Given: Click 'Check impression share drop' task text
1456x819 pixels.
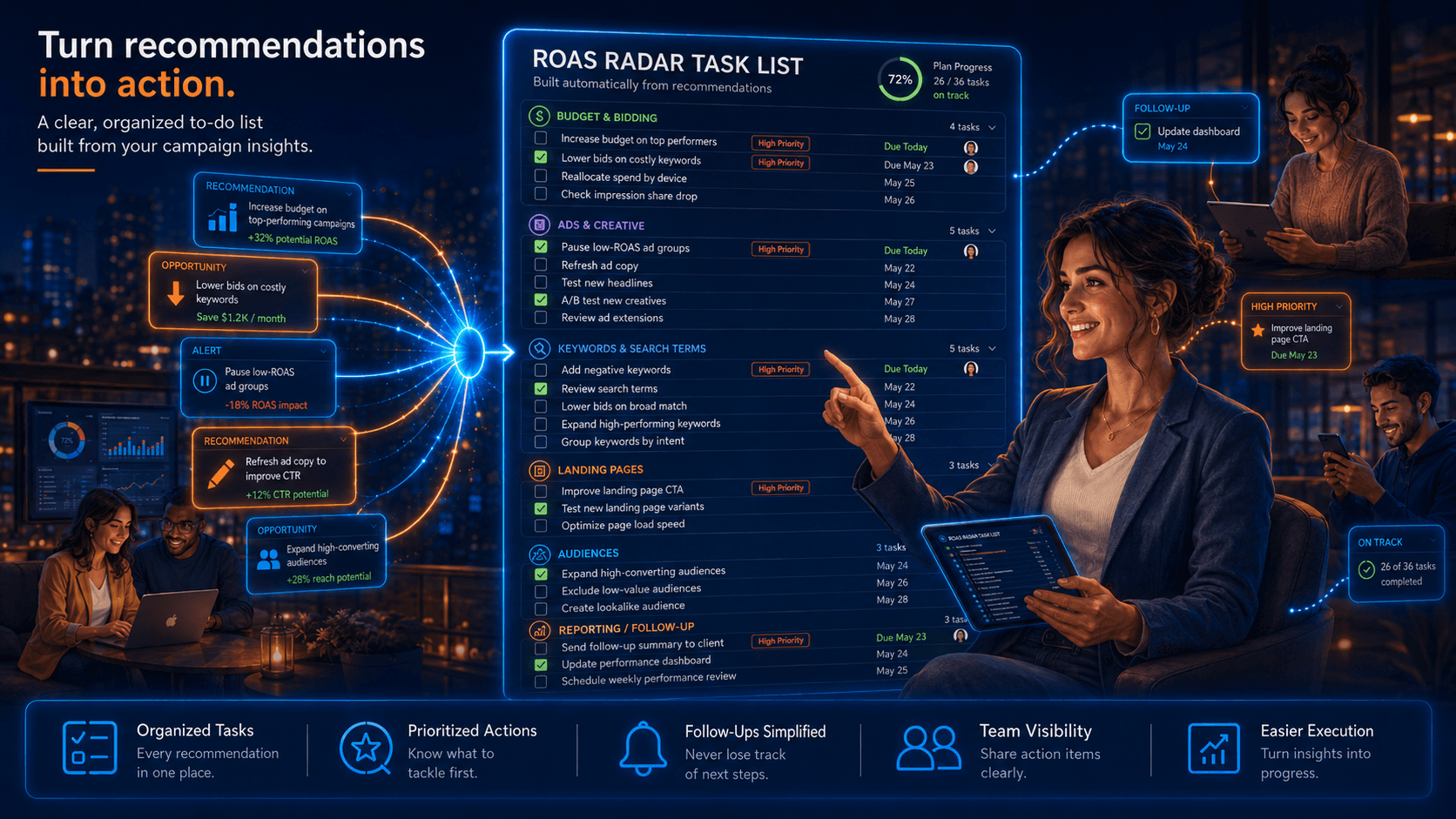Looking at the screenshot, I should [629, 196].
